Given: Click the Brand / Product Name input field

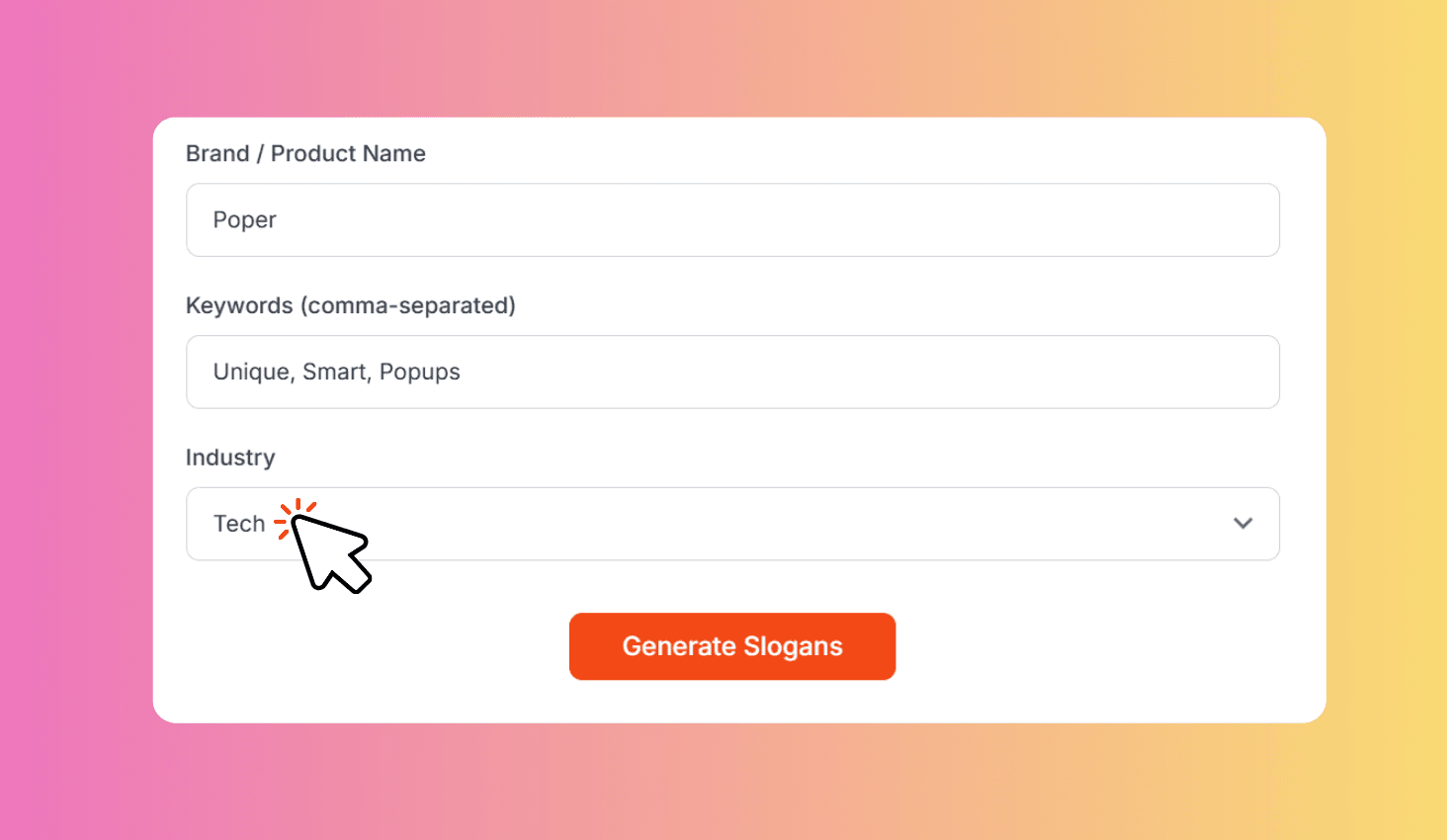Looking at the screenshot, I should 731,219.
